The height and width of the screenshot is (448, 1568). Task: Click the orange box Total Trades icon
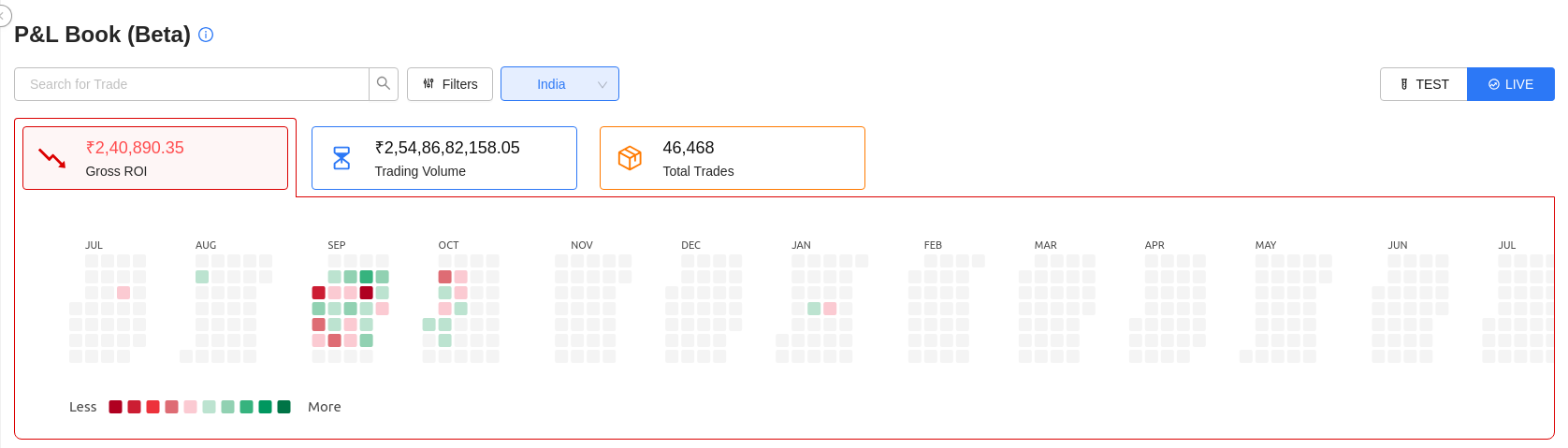point(630,158)
